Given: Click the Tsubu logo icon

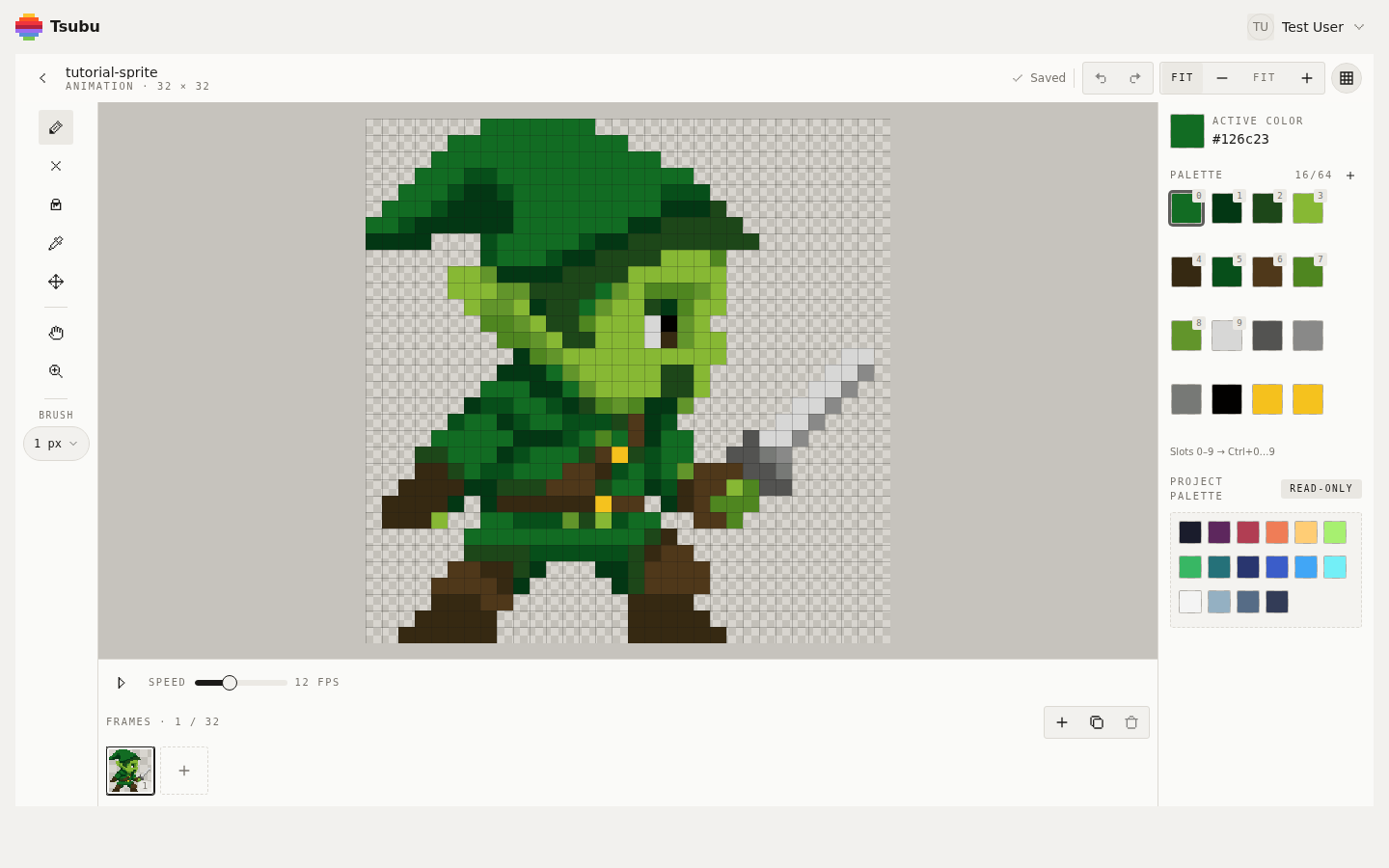Looking at the screenshot, I should click(29, 27).
